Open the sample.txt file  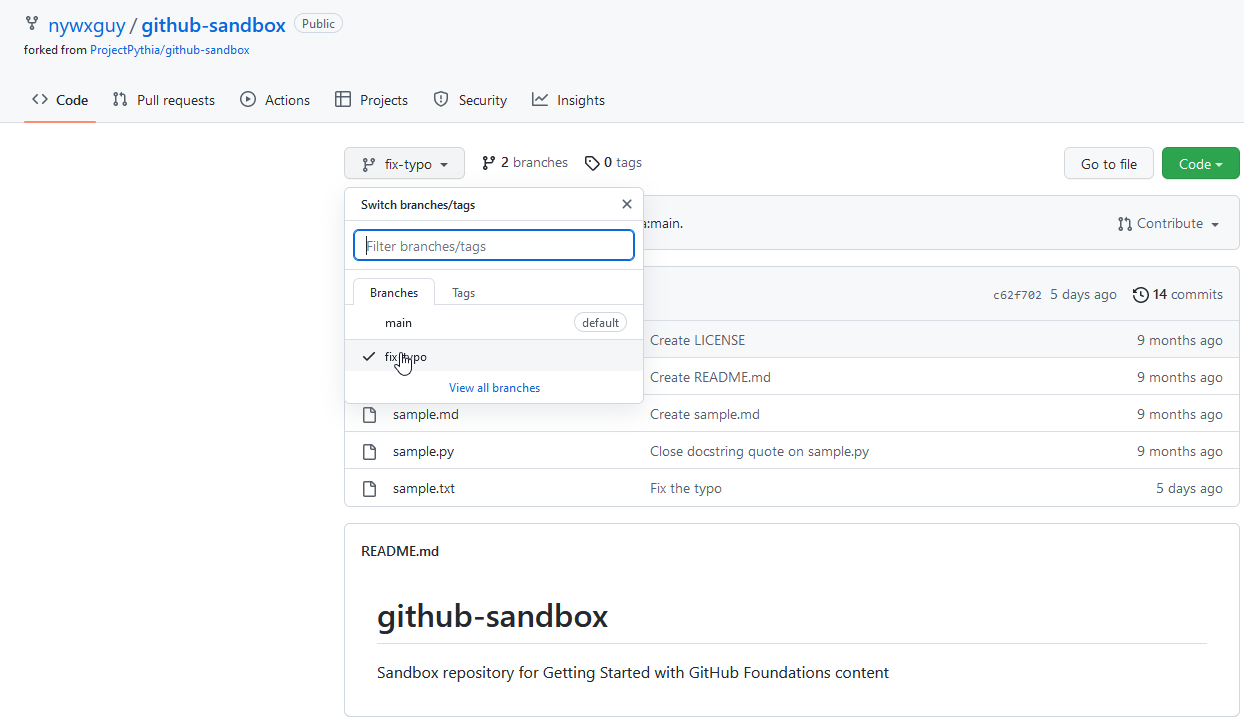[x=424, y=488]
